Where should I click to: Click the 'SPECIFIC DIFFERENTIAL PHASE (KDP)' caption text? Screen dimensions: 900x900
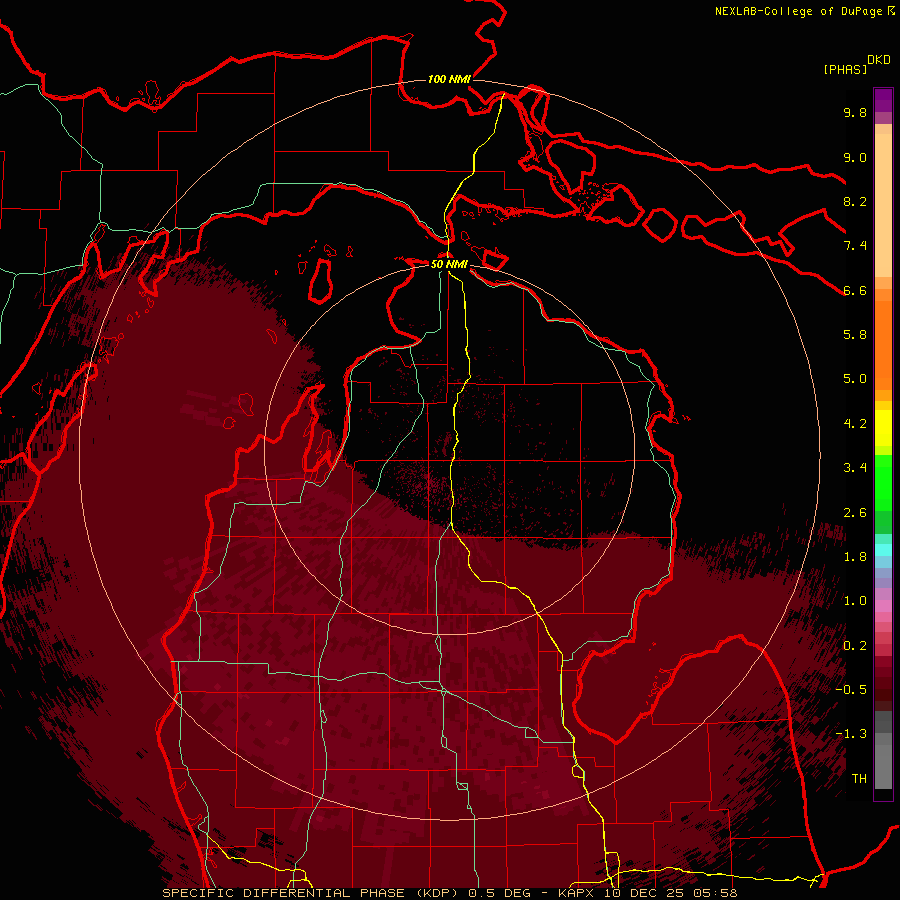click(x=311, y=893)
